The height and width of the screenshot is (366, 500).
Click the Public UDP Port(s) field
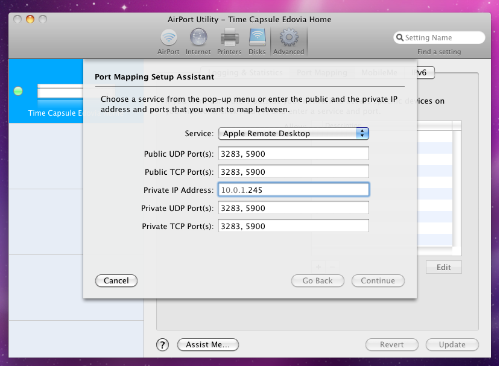[293, 154]
